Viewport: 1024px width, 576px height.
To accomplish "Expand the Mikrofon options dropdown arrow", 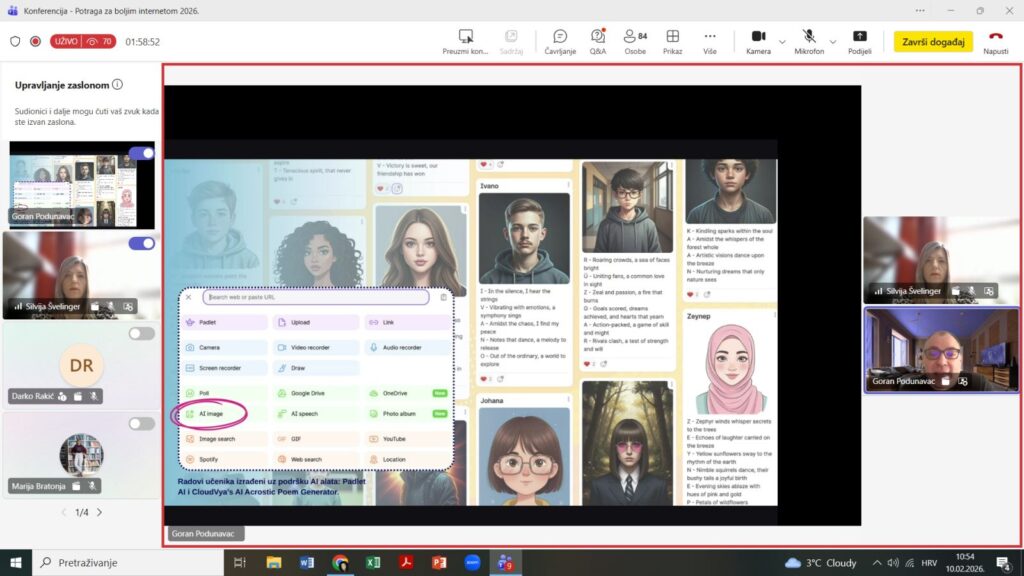I will pos(832,41).
